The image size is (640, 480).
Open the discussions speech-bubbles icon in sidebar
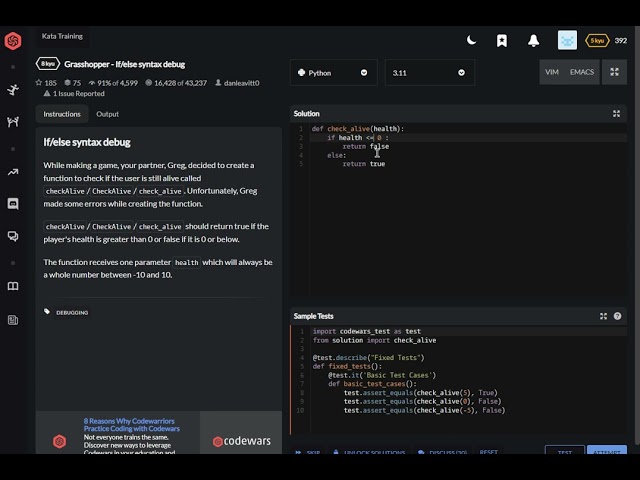[x=13, y=236]
